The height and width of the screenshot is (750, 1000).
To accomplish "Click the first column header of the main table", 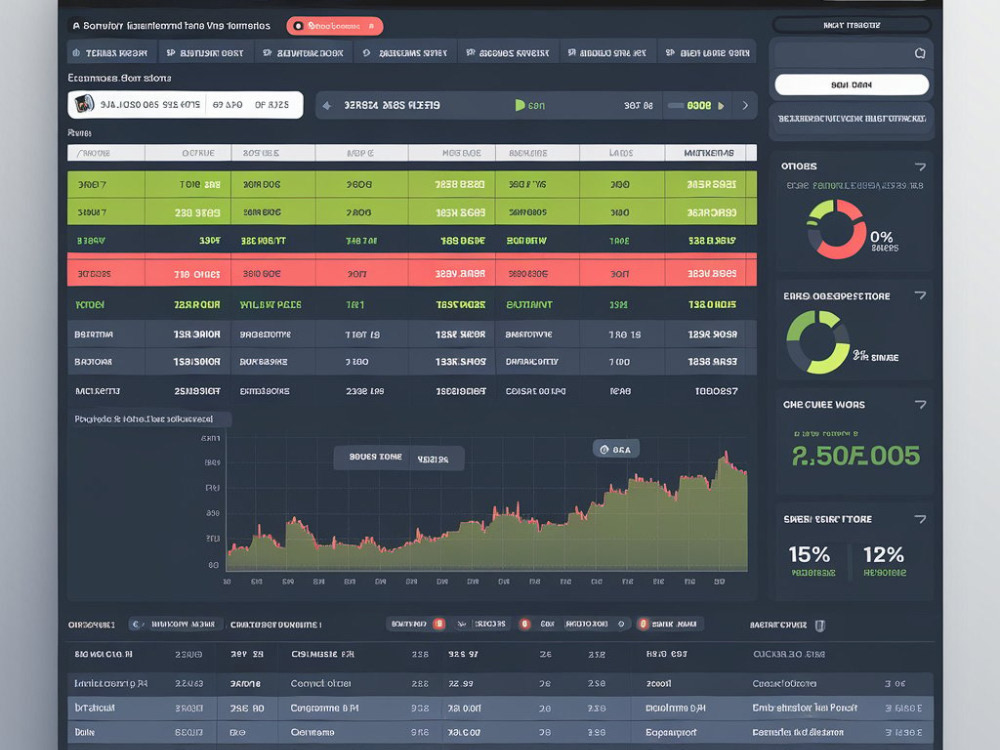I will click(106, 153).
